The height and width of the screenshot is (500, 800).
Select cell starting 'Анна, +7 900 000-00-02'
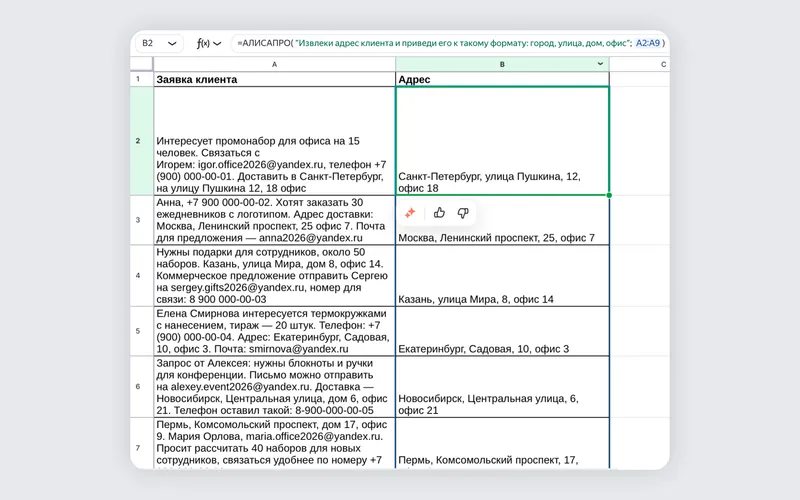coord(274,220)
